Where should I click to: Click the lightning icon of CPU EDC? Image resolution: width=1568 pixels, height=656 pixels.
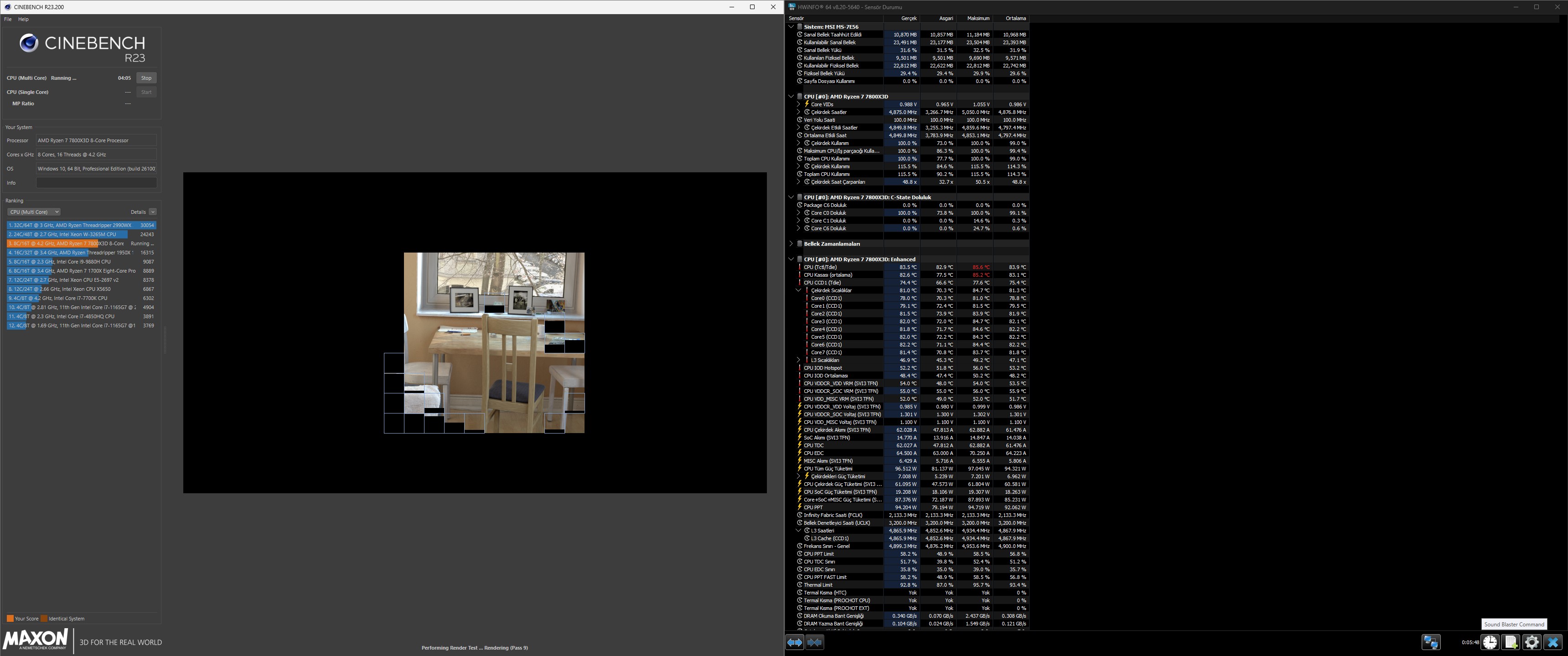point(800,453)
